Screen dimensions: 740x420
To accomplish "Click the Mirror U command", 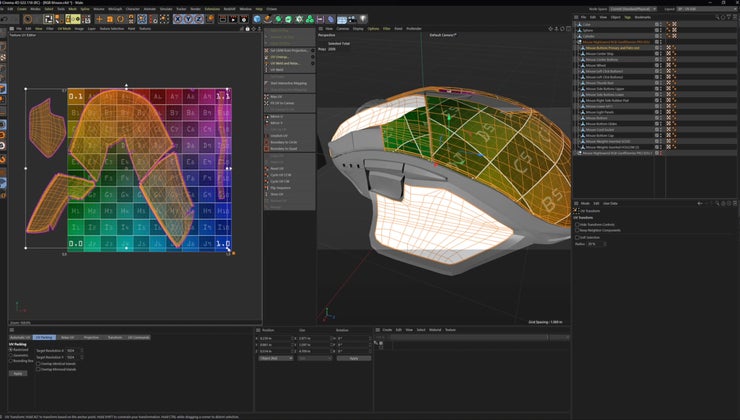I will click(x=277, y=117).
